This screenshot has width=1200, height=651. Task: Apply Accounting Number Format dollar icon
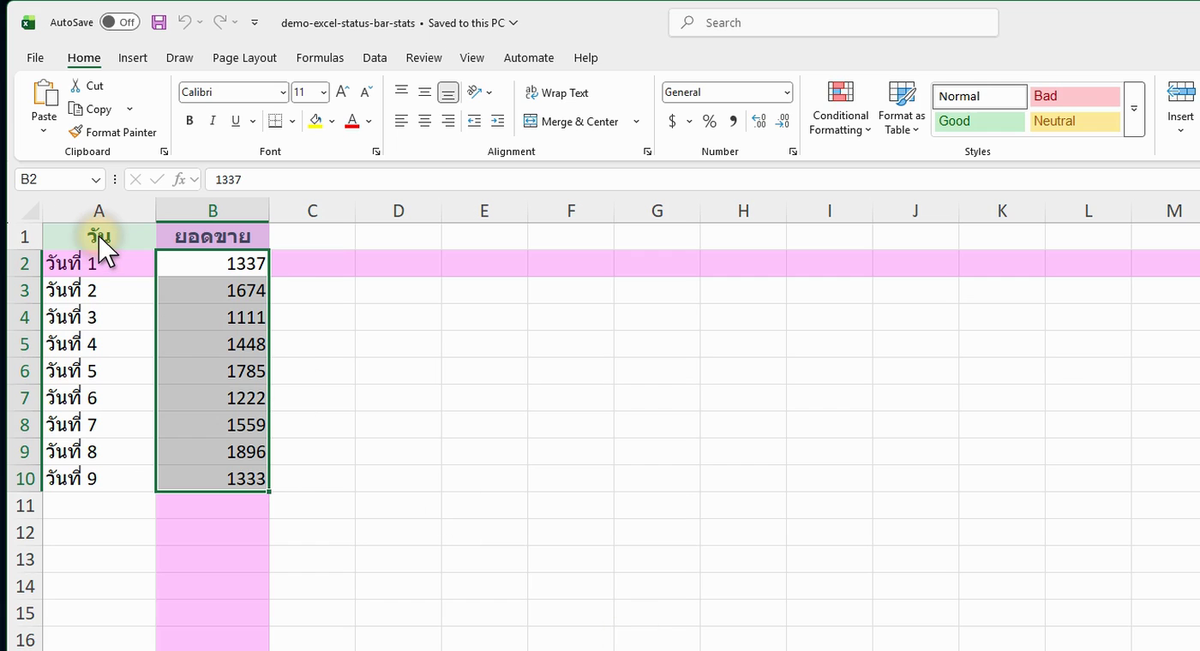pyautogui.click(x=673, y=121)
